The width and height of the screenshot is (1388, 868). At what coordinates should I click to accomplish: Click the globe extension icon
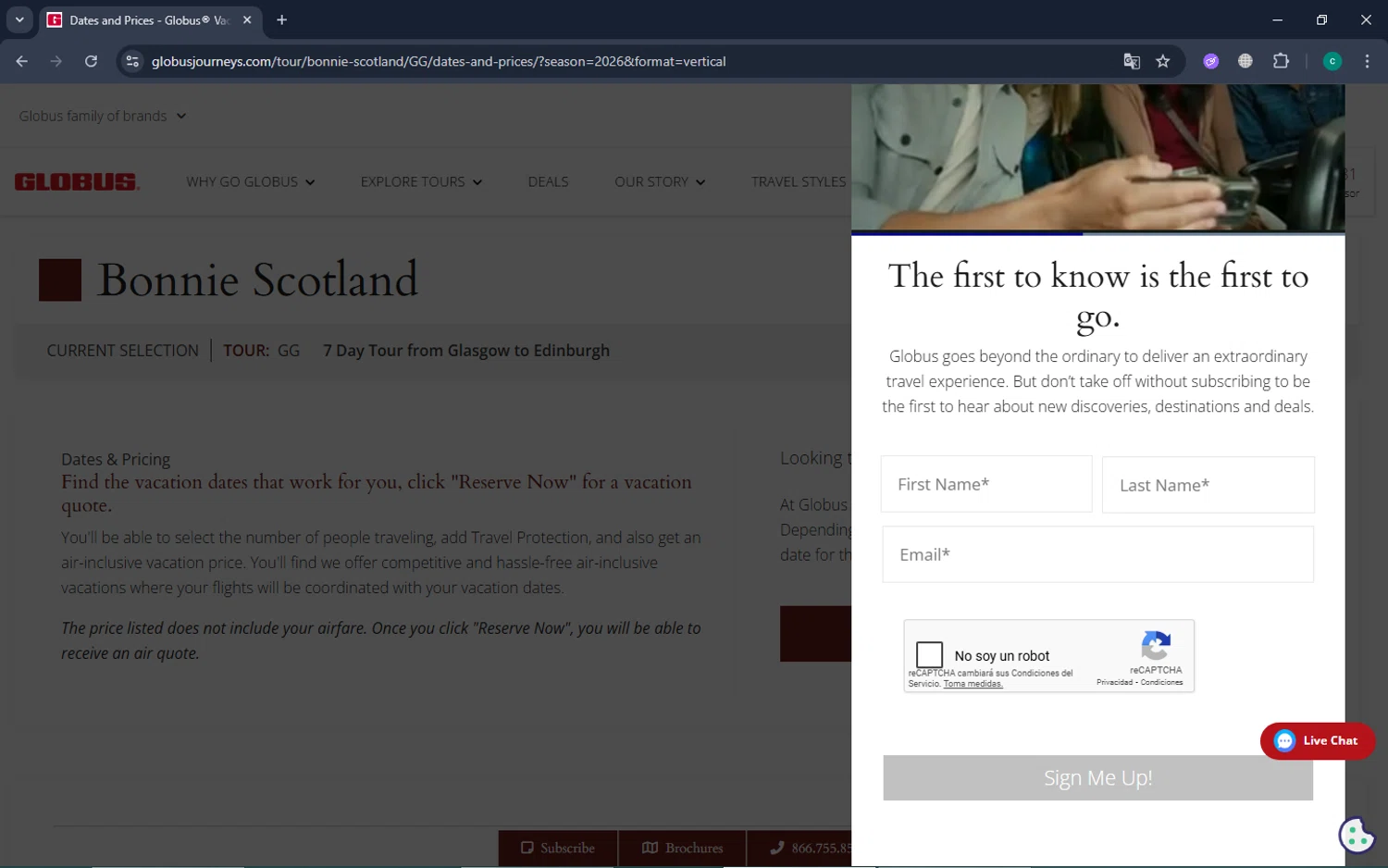point(1245,61)
